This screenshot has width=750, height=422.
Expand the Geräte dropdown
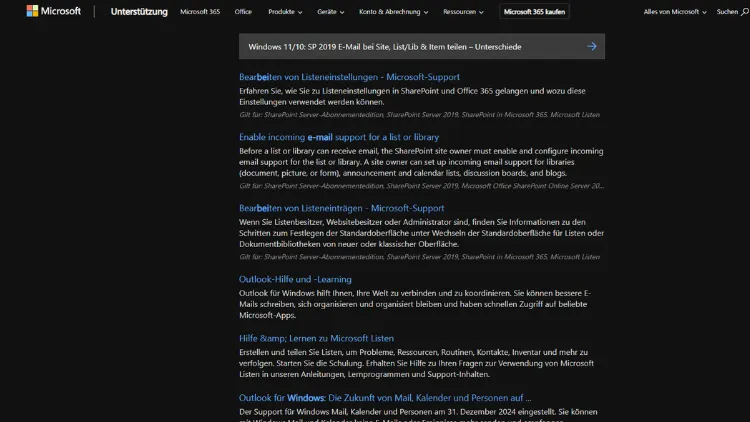[331, 11]
